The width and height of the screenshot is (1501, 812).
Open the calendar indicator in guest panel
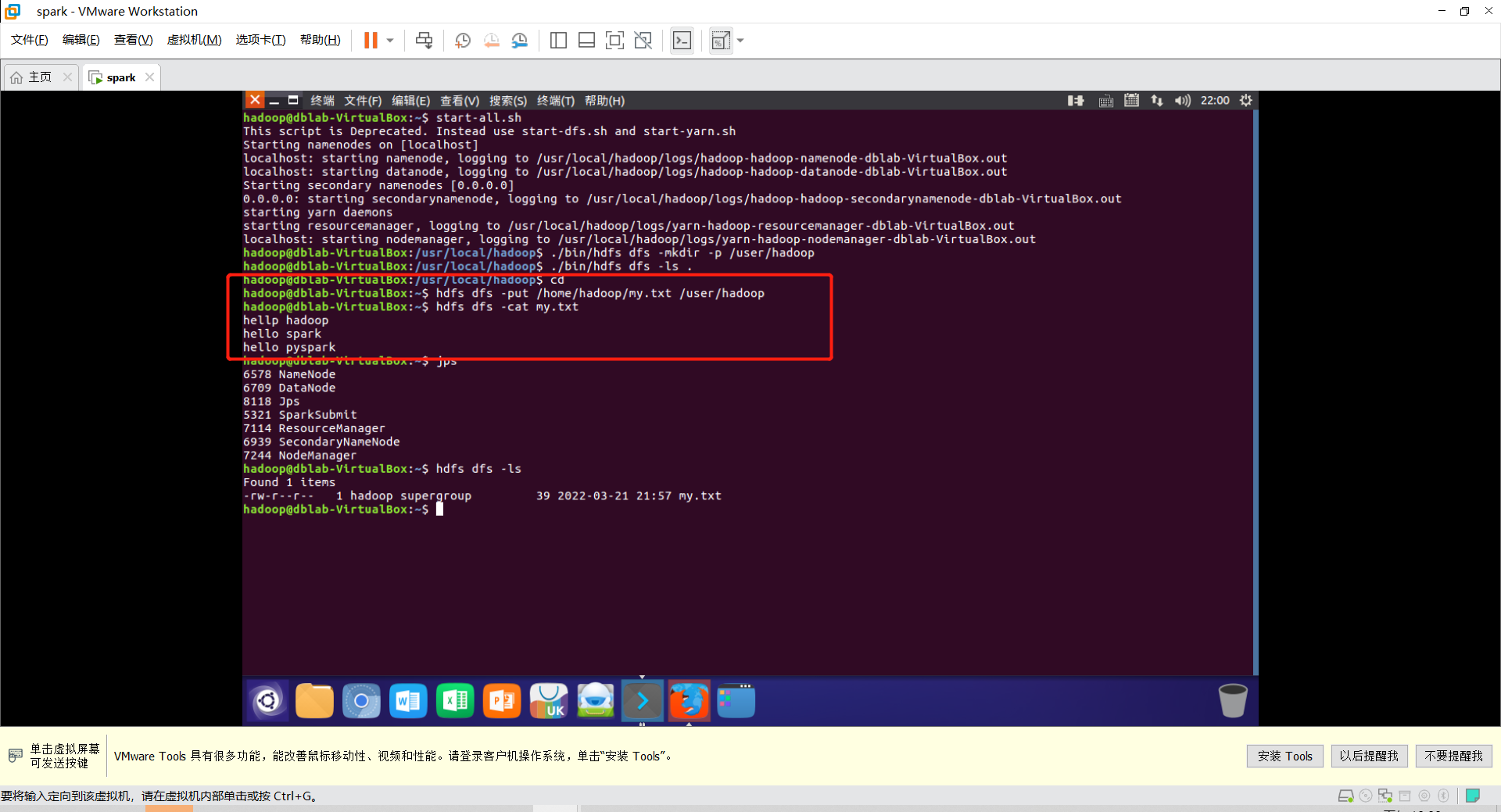1131,100
